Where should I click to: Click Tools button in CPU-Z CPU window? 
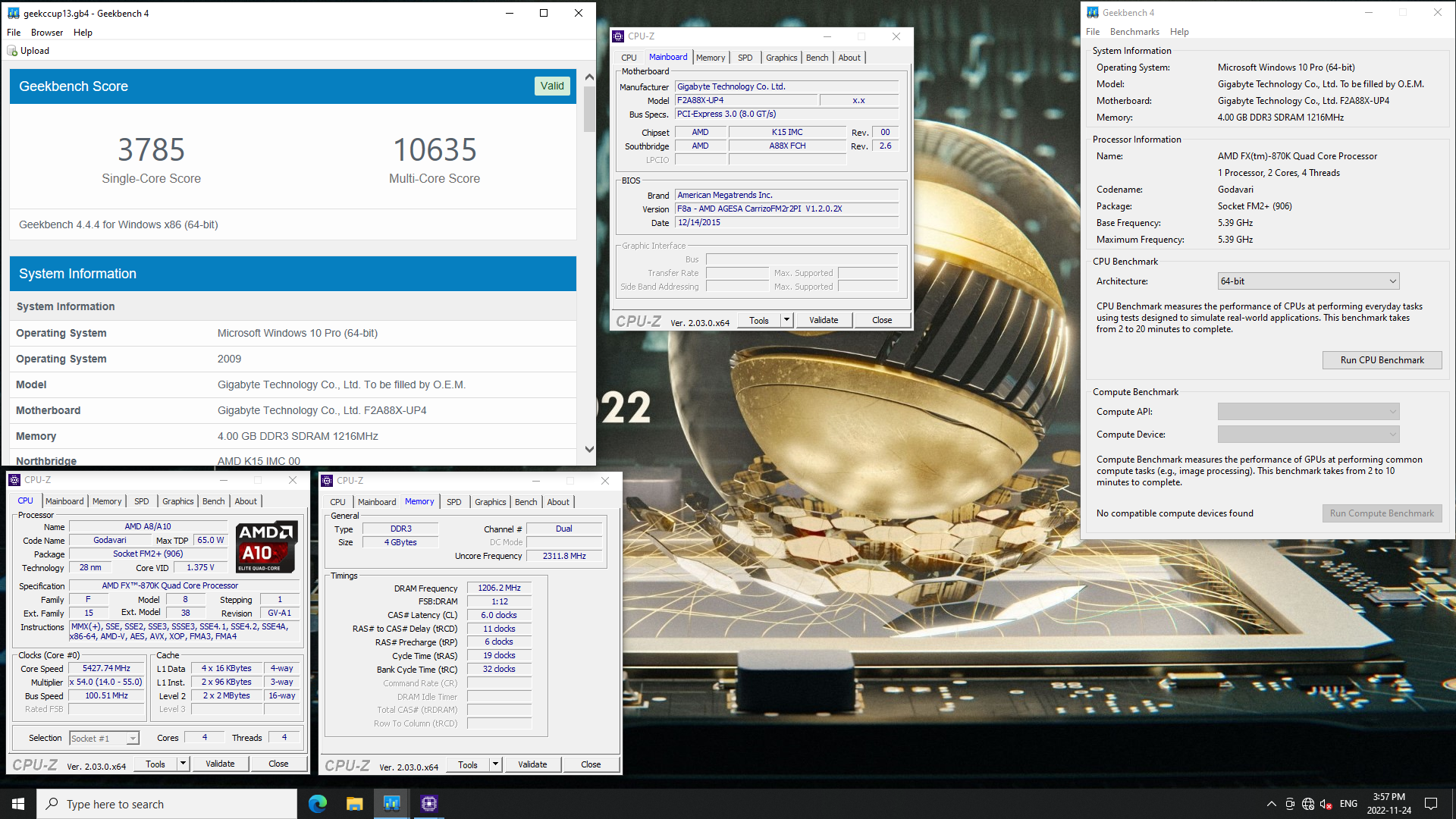pyautogui.click(x=155, y=764)
